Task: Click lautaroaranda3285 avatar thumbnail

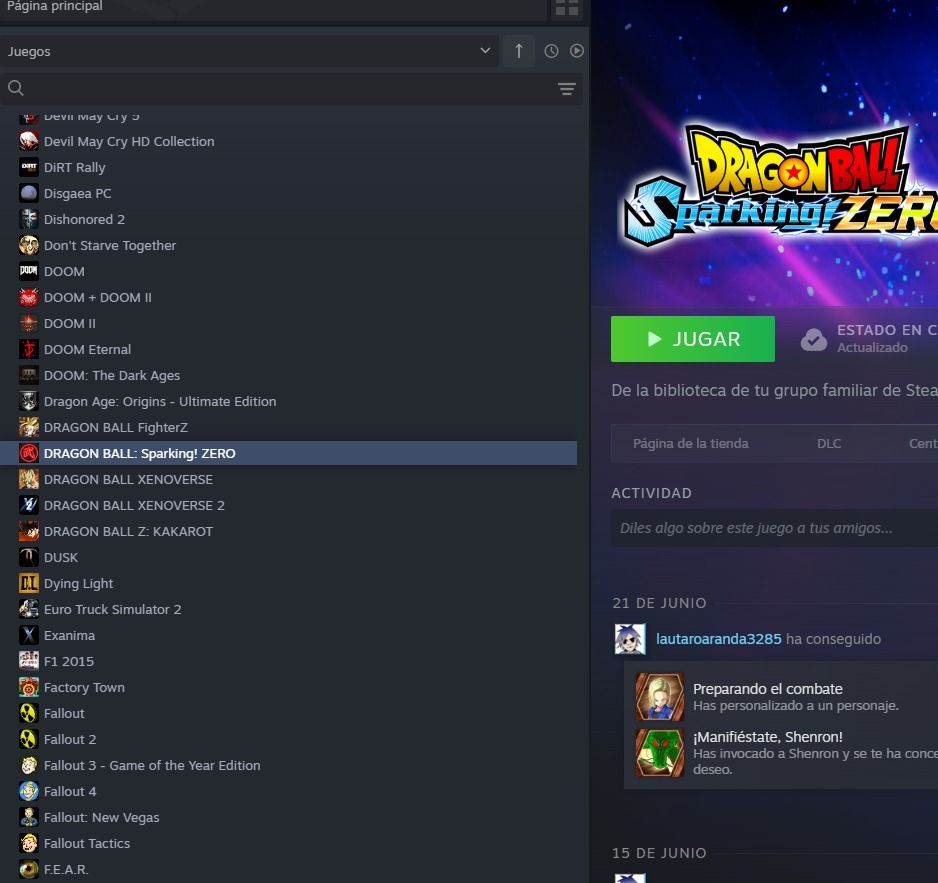Action: click(630, 639)
